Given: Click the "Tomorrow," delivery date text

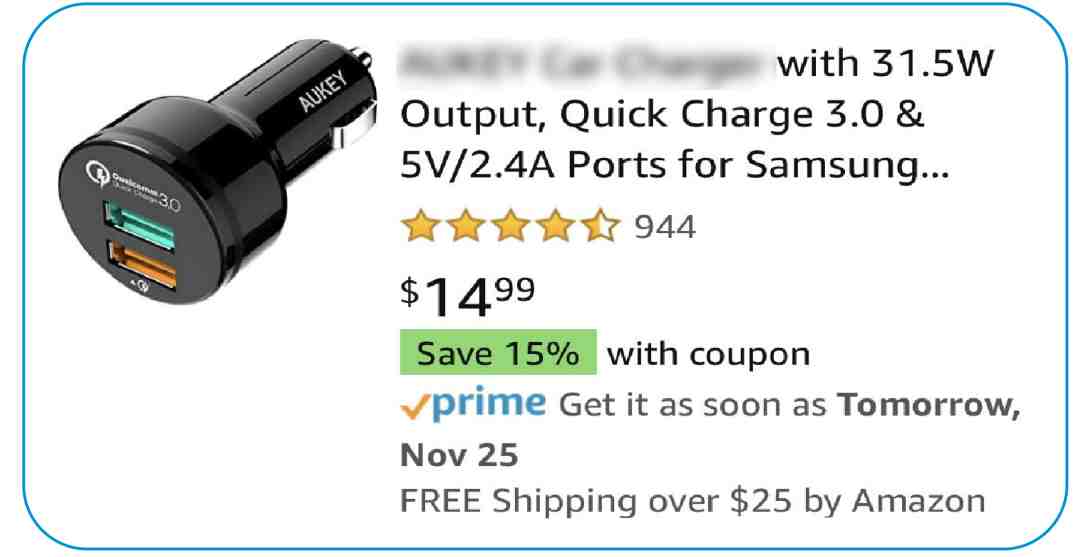Looking at the screenshot, I should tap(928, 406).
